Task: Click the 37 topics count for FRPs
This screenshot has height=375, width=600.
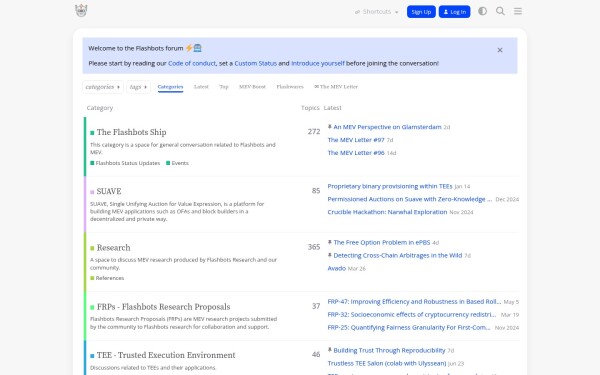Action: click(x=316, y=307)
